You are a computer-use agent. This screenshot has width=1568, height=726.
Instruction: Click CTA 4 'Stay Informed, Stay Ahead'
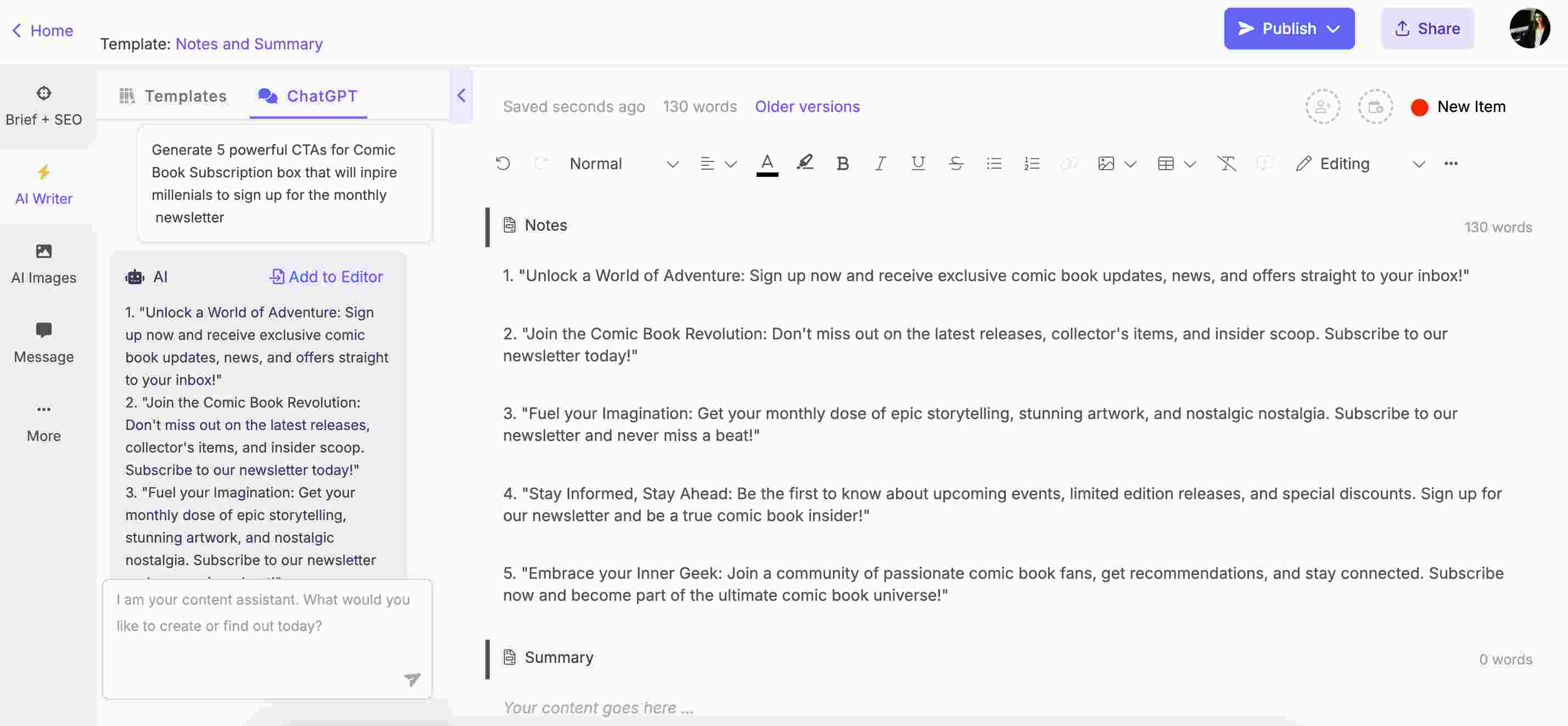tap(1002, 504)
